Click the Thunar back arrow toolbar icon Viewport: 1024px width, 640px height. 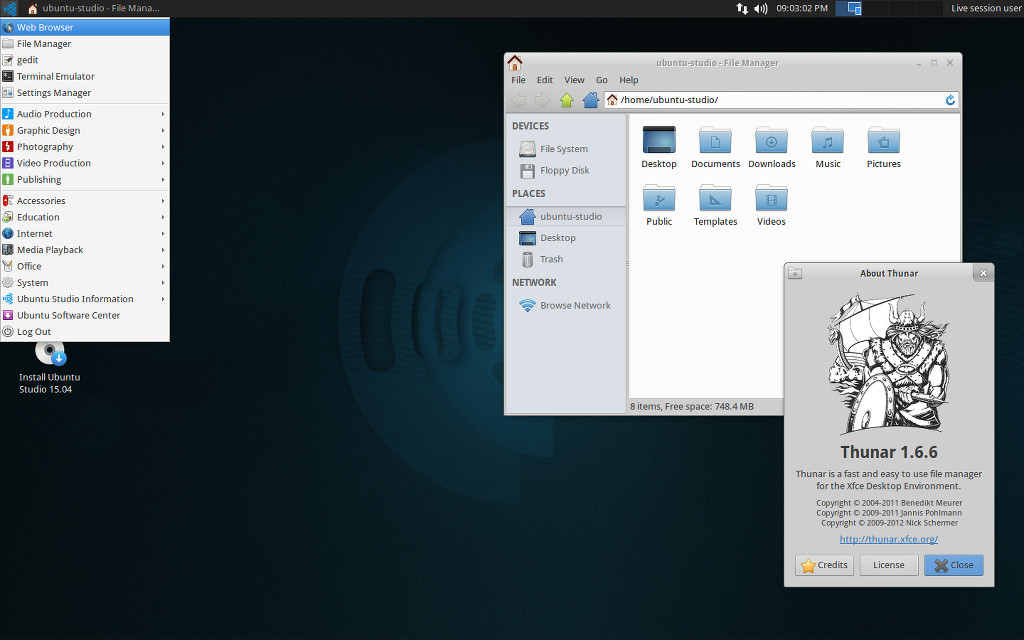coord(519,100)
